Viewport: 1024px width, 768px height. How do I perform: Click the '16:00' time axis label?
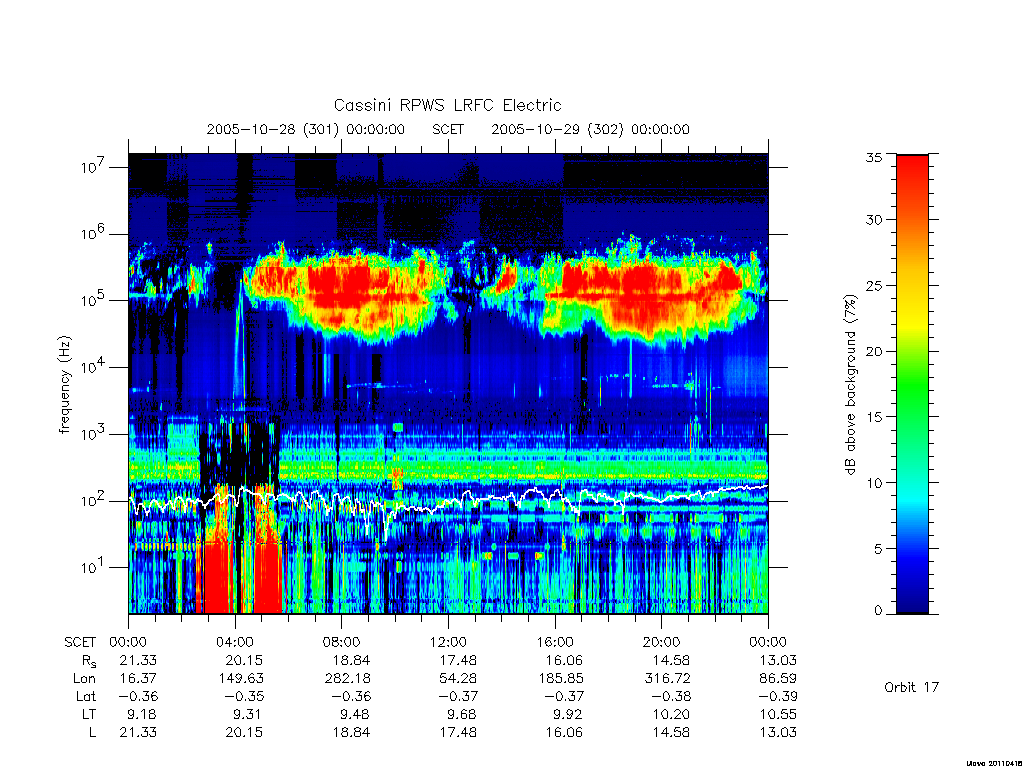(554, 642)
